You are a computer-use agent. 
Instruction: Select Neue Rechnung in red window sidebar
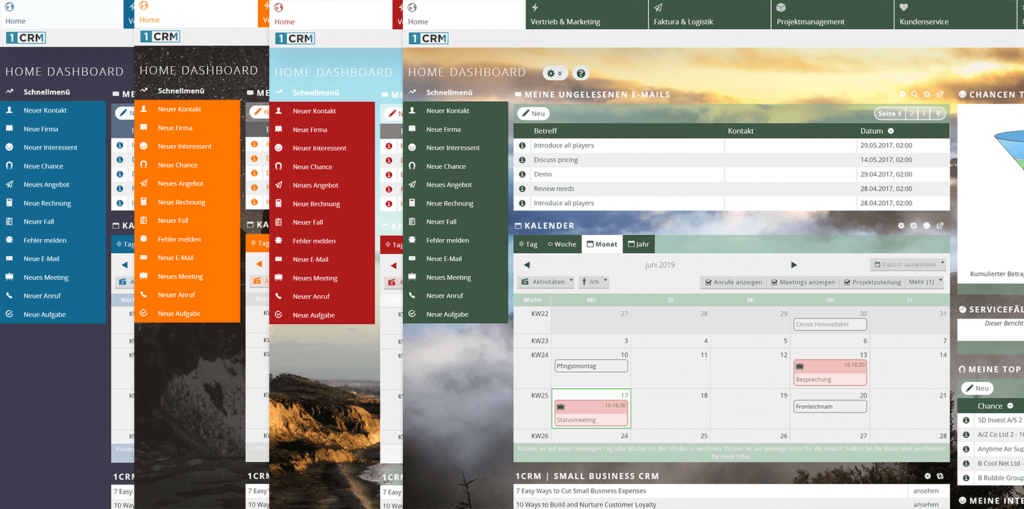(x=321, y=204)
